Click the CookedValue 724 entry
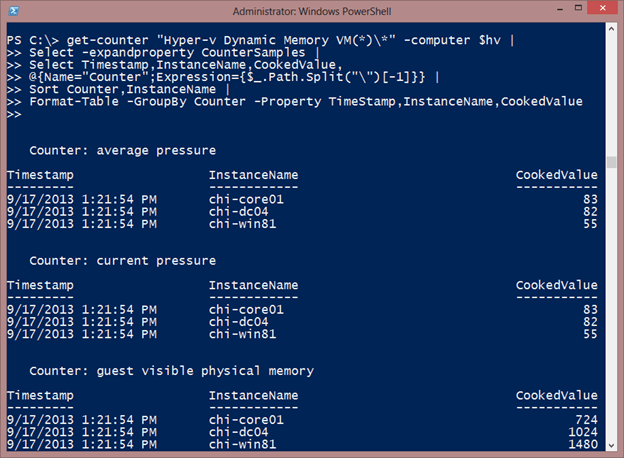624x458 pixels. (587, 419)
